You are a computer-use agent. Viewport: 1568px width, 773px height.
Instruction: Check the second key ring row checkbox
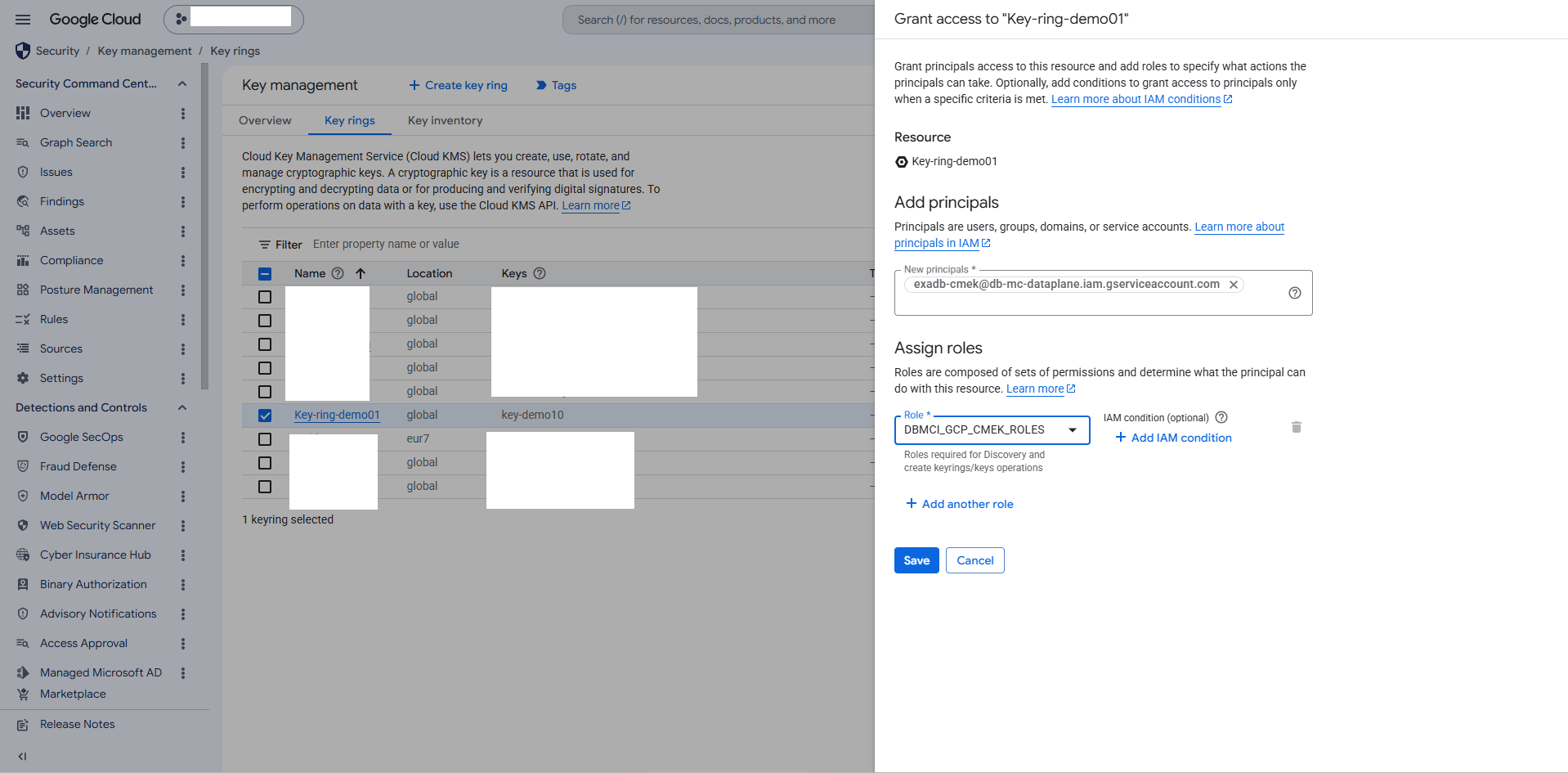(x=265, y=321)
